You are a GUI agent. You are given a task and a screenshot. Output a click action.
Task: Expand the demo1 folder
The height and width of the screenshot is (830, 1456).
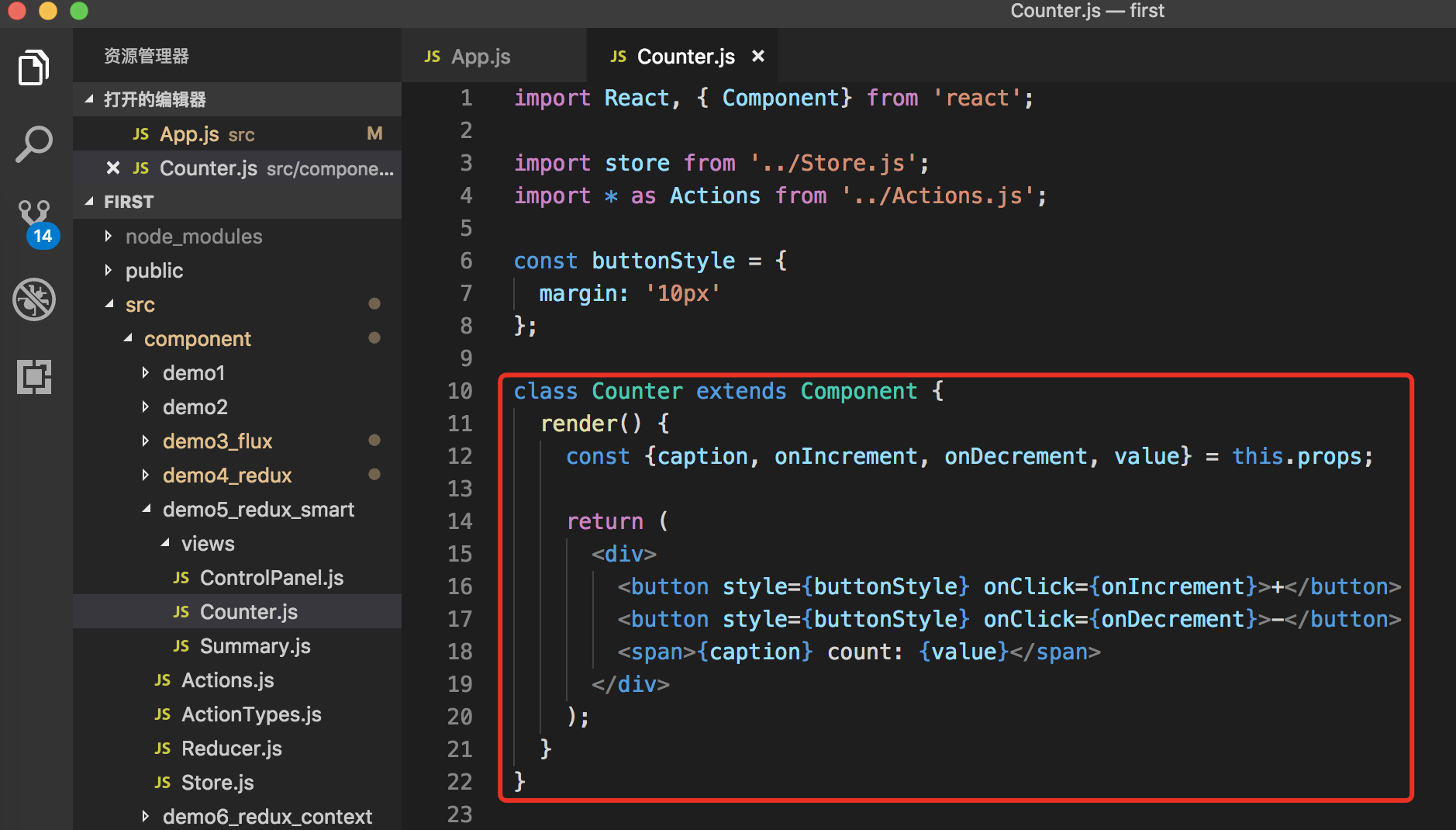point(145,372)
